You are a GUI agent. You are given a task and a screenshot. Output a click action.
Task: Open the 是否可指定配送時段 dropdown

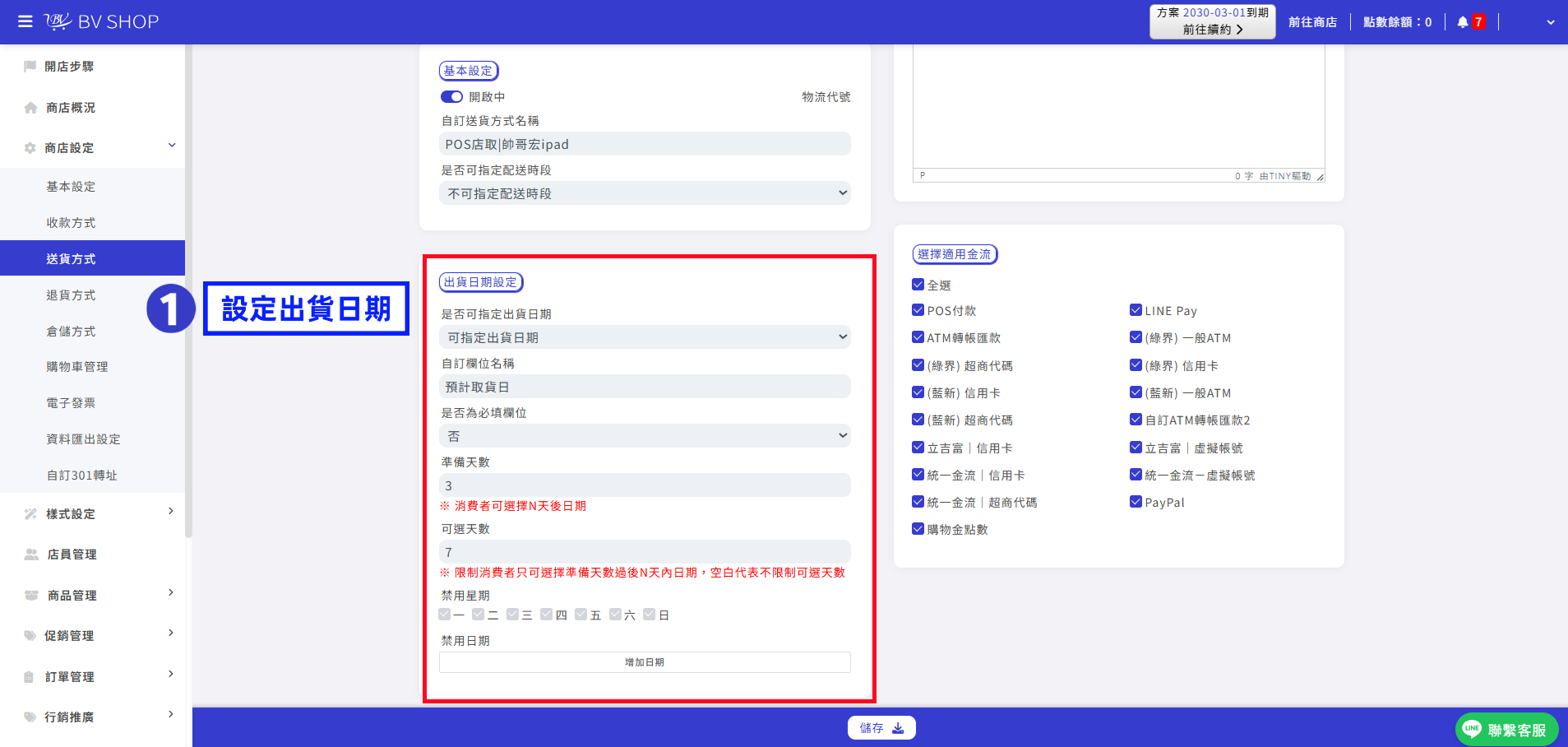point(645,193)
